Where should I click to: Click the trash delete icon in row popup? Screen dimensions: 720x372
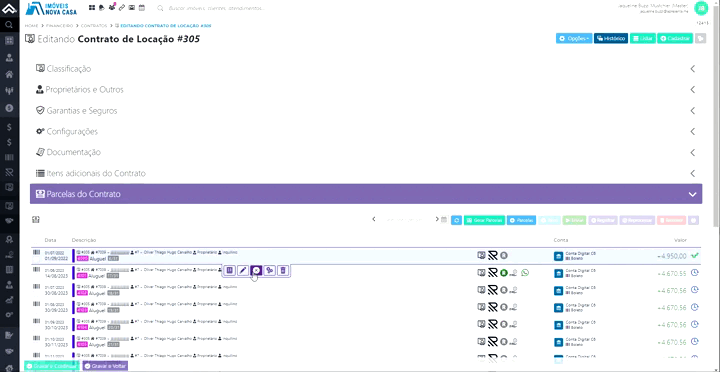point(283,271)
